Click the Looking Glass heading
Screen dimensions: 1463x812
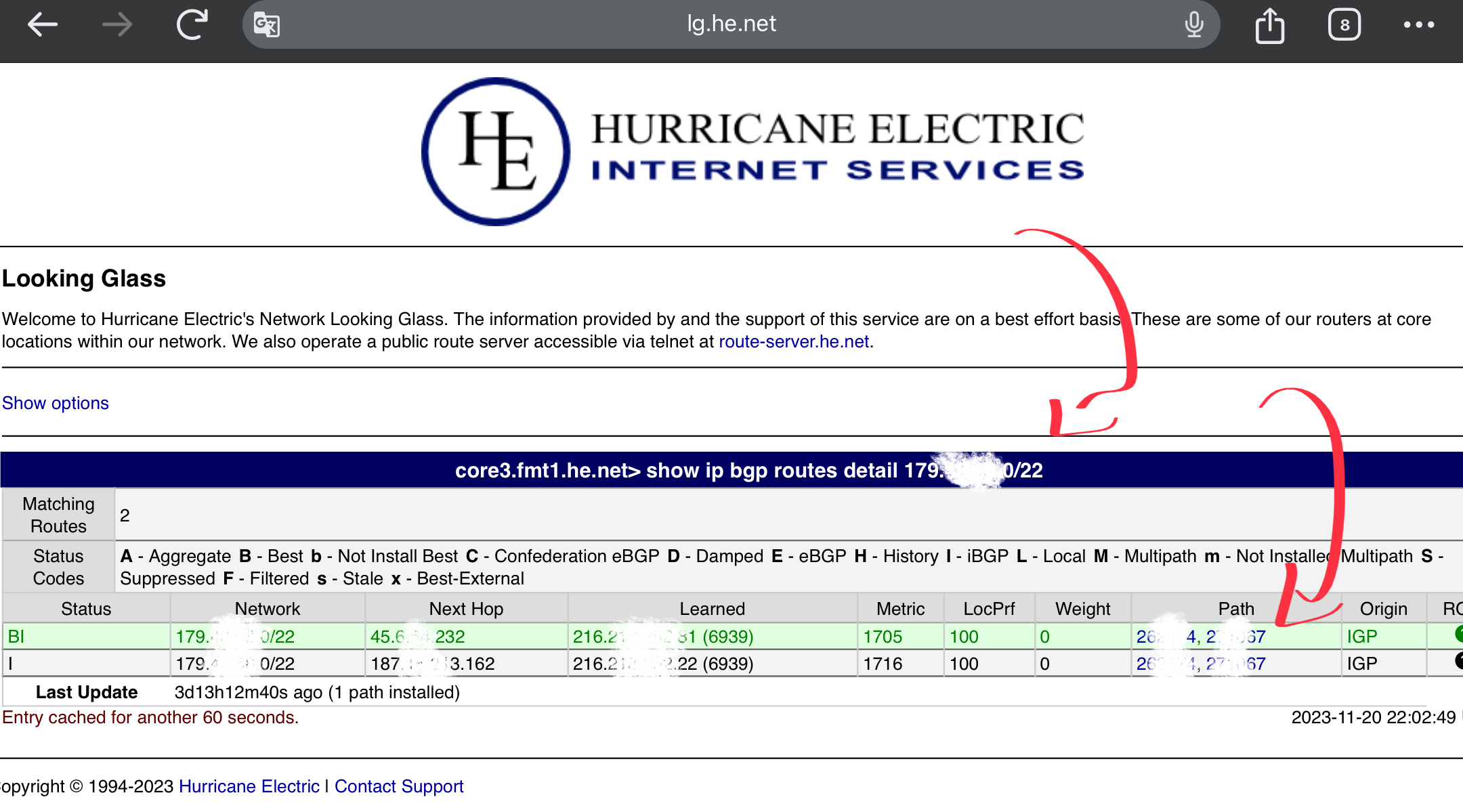[84, 278]
